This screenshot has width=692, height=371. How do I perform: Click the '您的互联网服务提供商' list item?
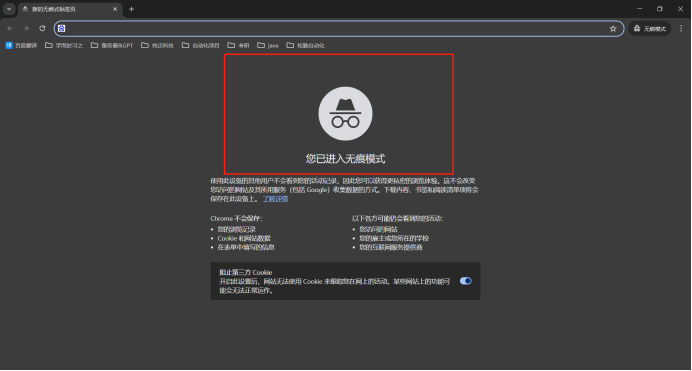391,247
